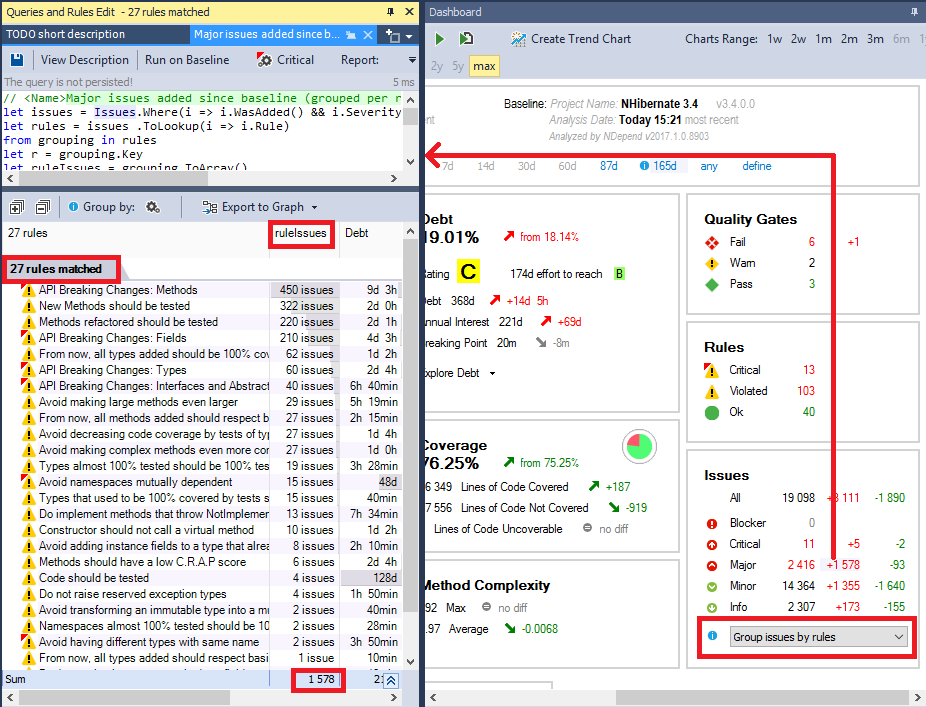Click the debt rating C yellow badge
926x707 pixels.
tap(468, 272)
